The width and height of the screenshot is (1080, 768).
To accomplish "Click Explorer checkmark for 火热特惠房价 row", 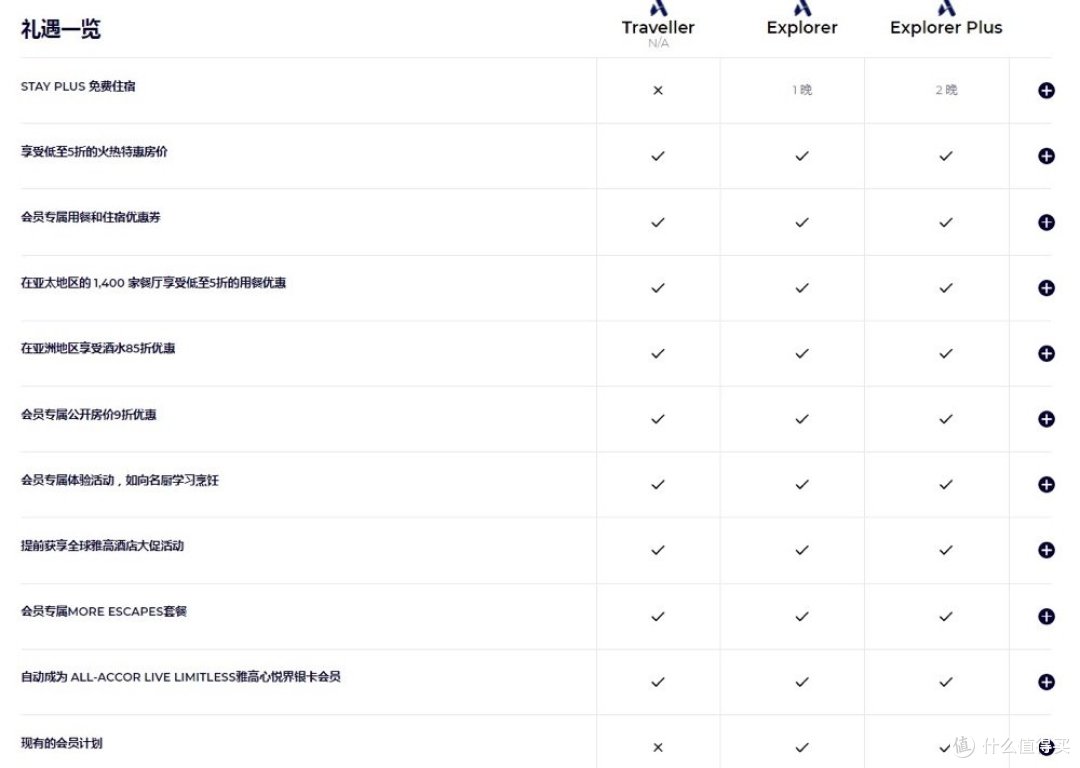I will pos(801,156).
